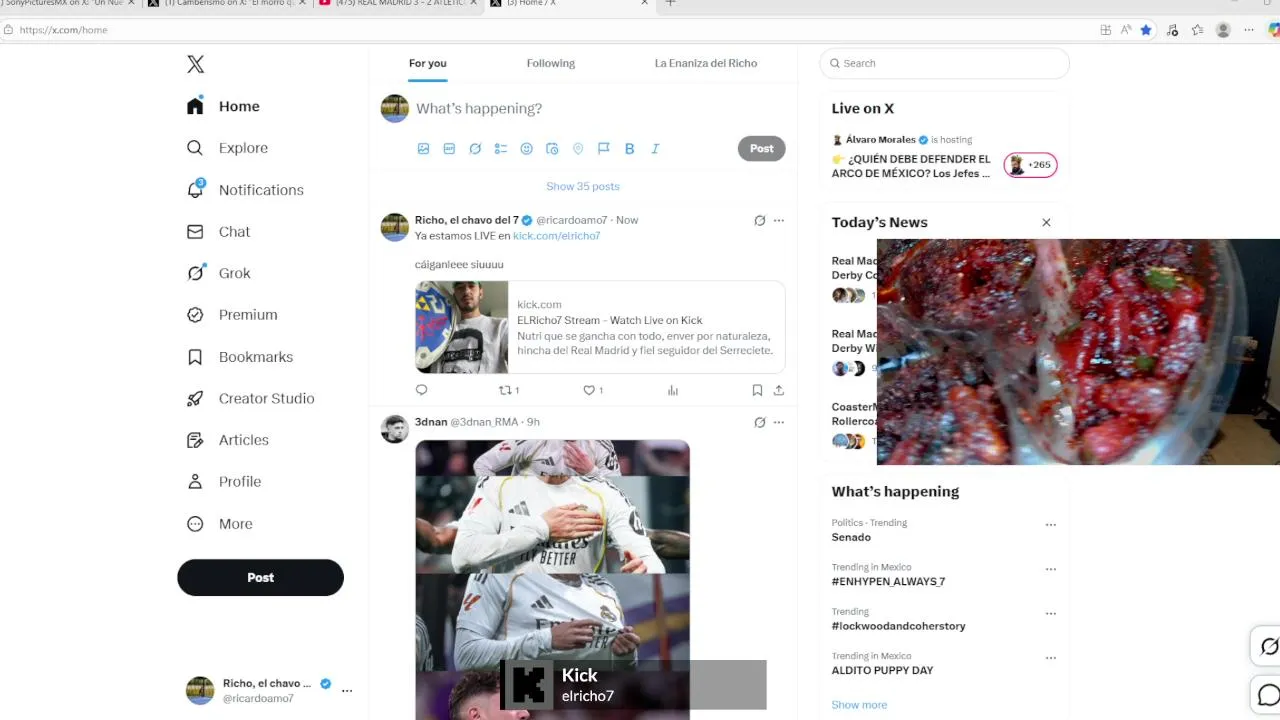Open the 3dnan post image
The height and width of the screenshot is (720, 1280).
tap(552, 579)
